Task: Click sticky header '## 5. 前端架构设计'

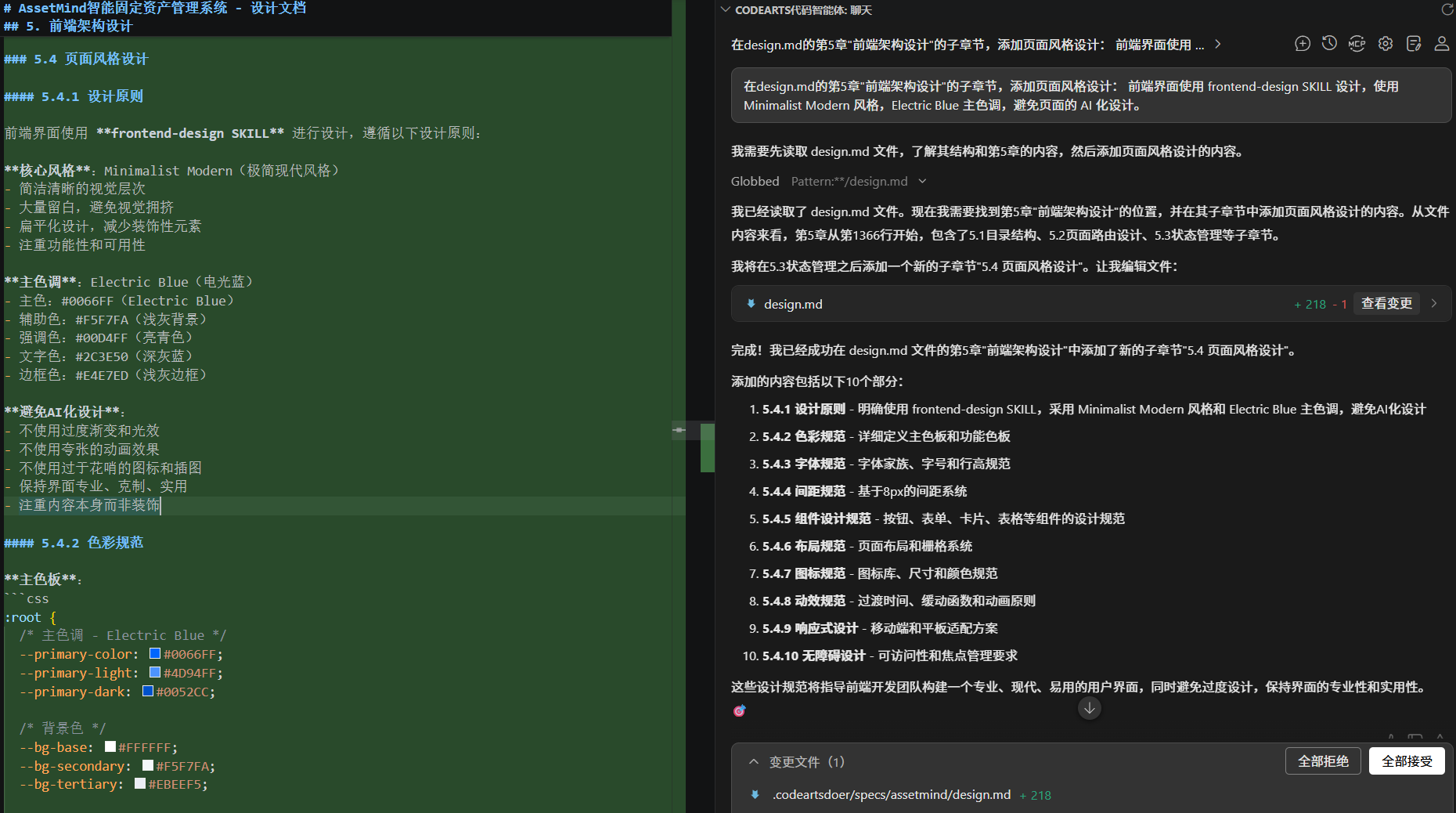Action: pyautogui.click(x=68, y=26)
